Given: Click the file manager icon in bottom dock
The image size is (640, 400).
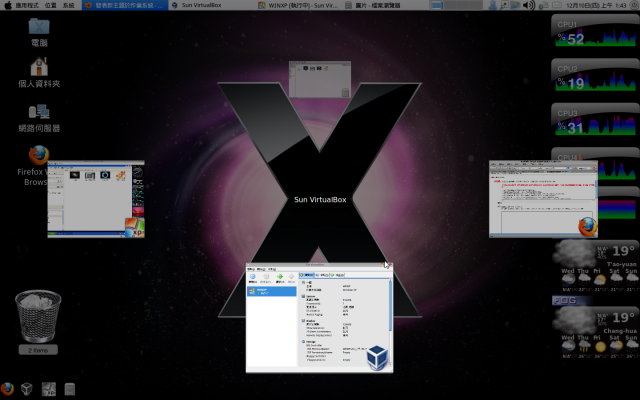Looking at the screenshot, I should tap(70, 389).
